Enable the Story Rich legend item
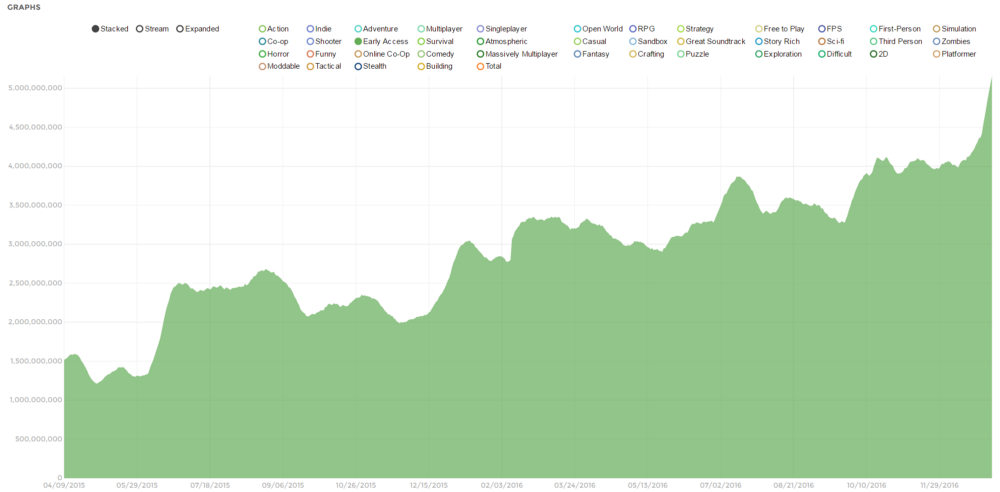 (777, 42)
